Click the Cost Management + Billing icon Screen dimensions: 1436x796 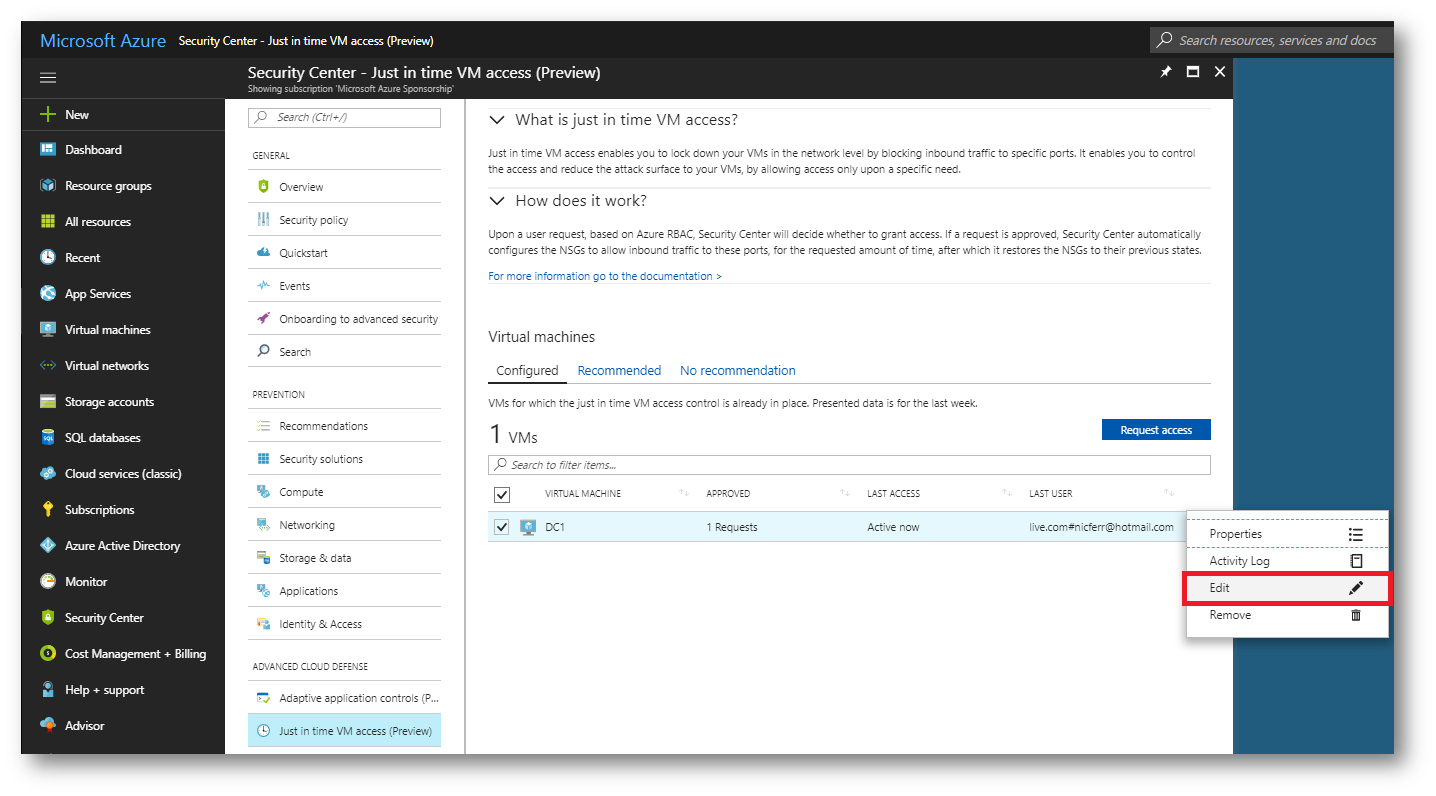tap(47, 654)
